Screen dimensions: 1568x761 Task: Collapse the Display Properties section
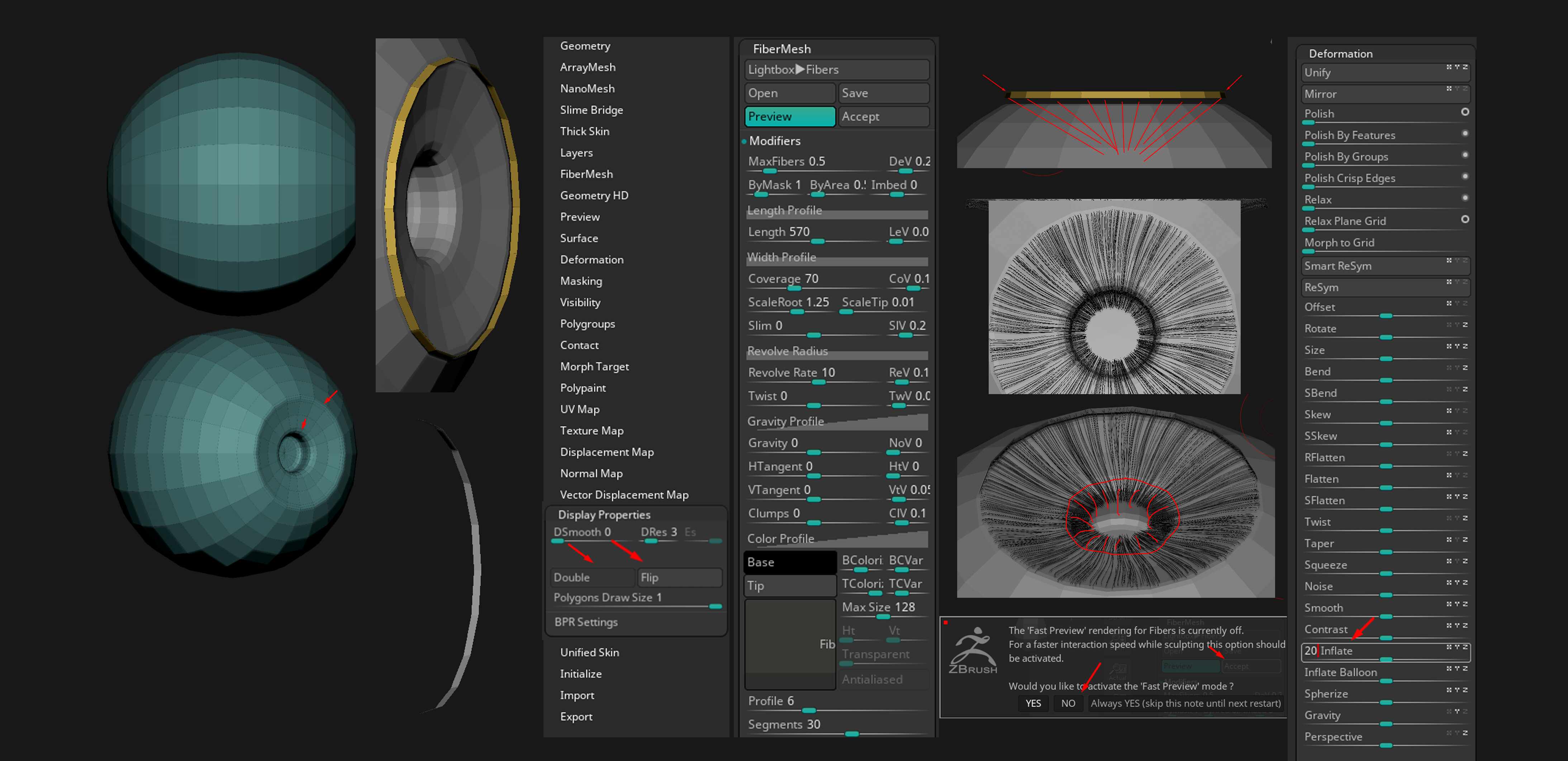[x=604, y=514]
